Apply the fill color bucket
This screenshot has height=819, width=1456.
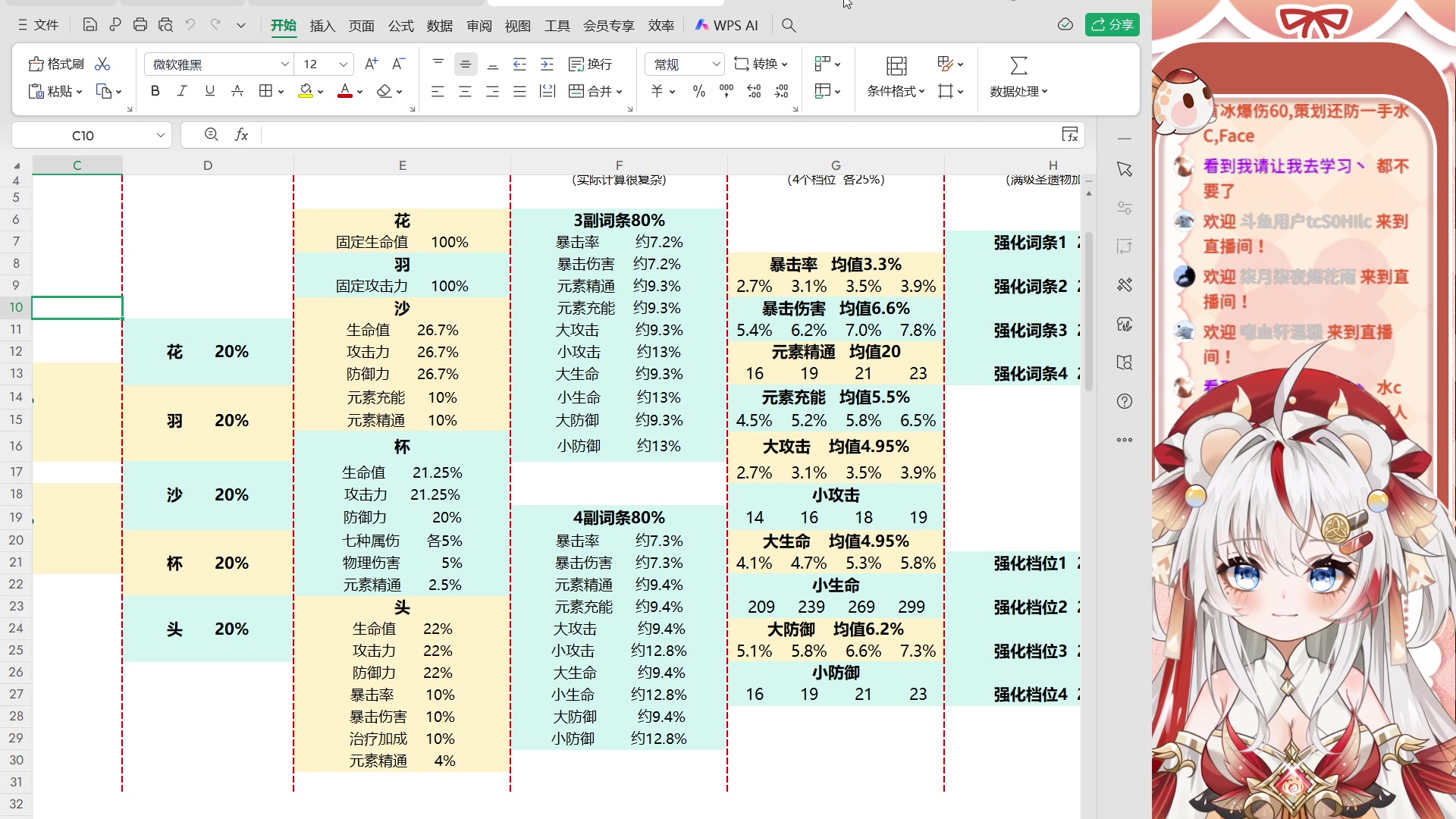tap(306, 91)
